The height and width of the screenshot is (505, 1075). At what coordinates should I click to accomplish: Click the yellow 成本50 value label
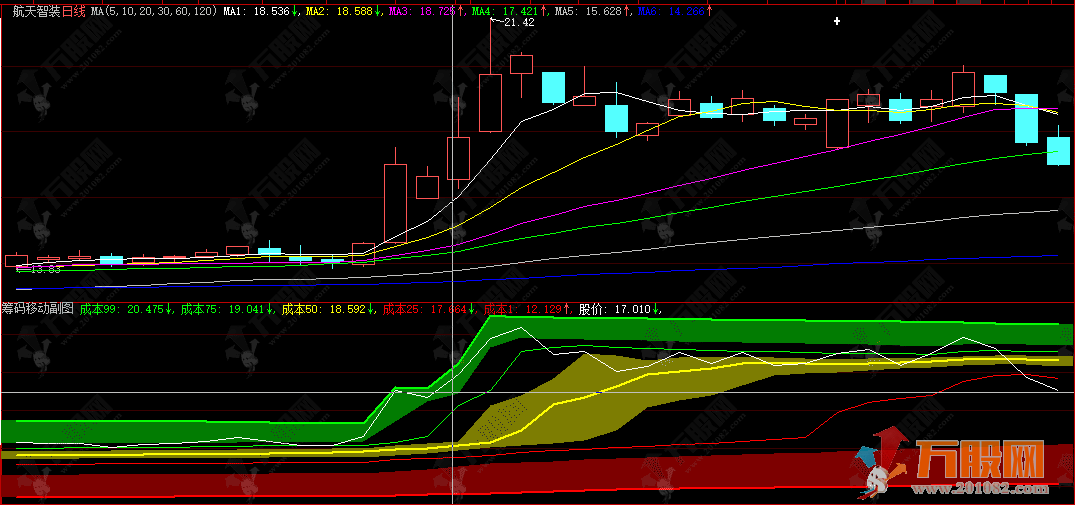[328, 309]
